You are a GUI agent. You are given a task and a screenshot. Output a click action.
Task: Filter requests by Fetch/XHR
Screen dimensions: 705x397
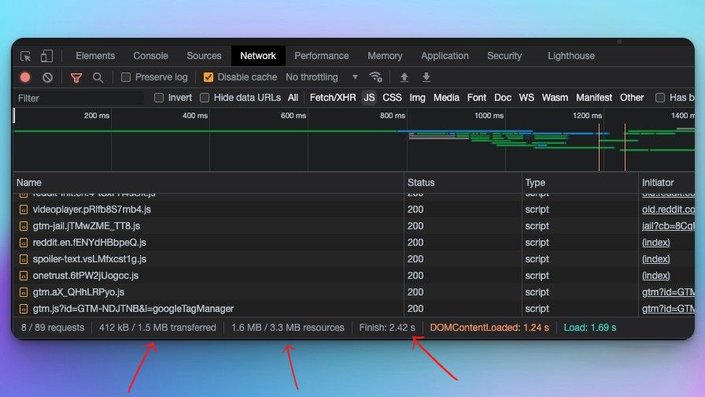tap(333, 98)
